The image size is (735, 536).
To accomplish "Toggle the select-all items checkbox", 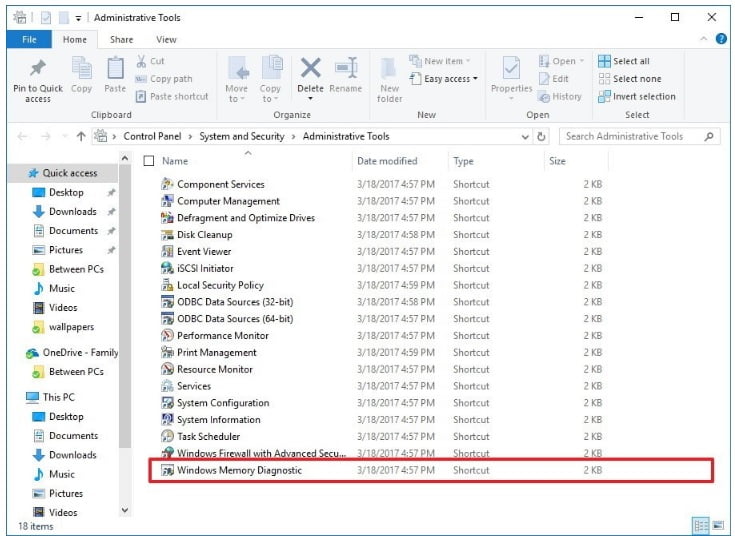I will (x=149, y=161).
